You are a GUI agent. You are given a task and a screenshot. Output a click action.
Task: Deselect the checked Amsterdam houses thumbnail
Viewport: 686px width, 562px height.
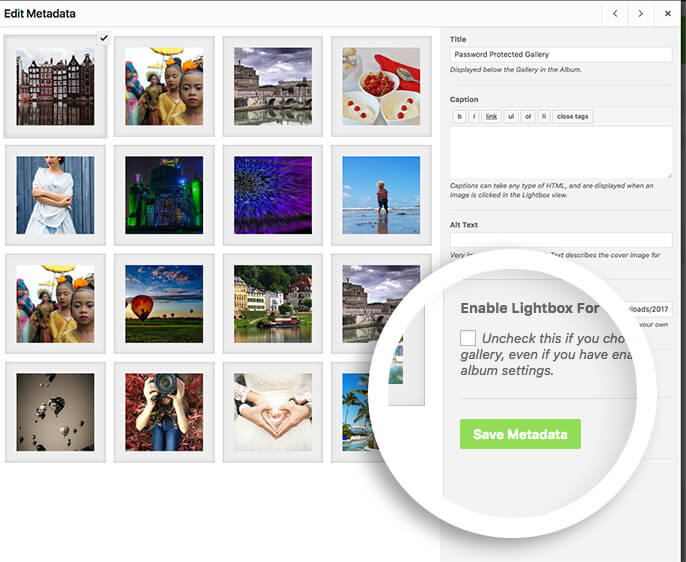point(55,86)
